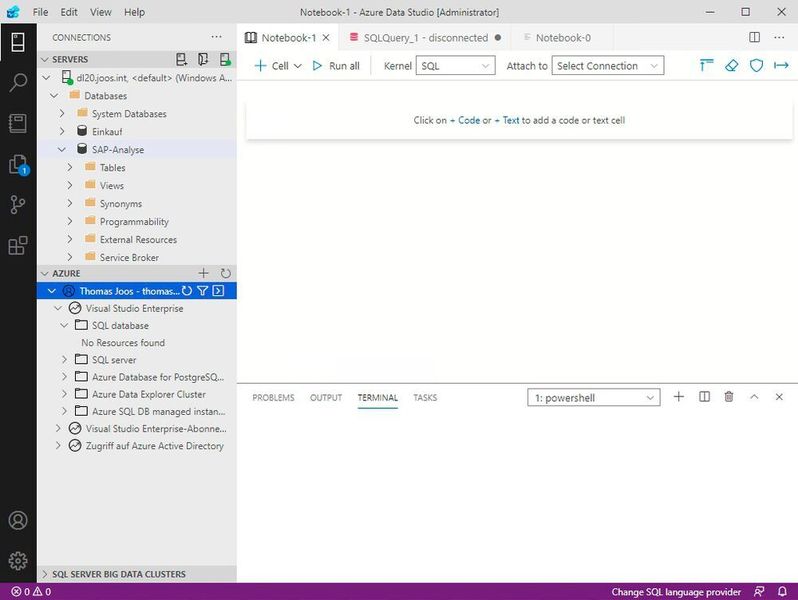The image size is (798, 600).
Task: Clear notebook results with eraser icon
Action: 731,65
